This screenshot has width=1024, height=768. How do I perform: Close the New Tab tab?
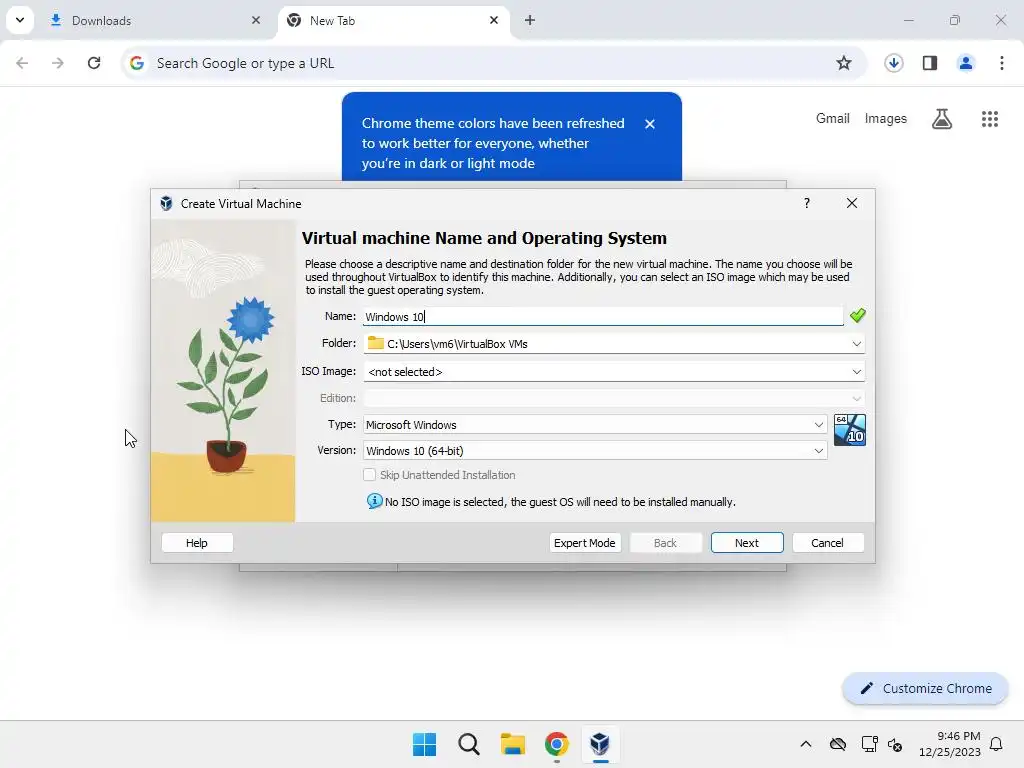[494, 20]
